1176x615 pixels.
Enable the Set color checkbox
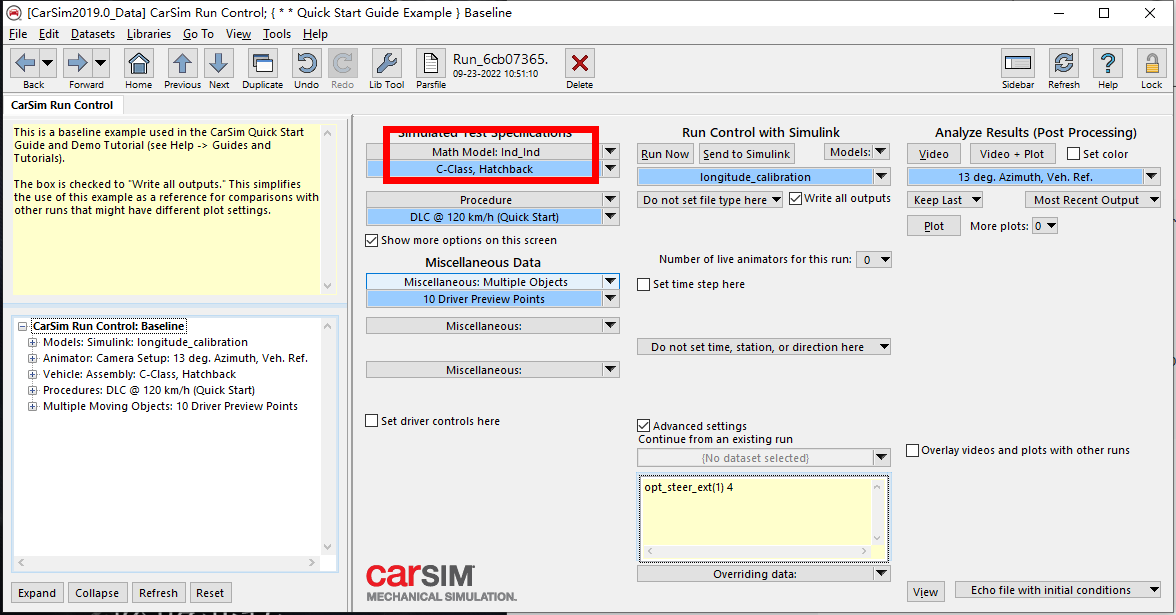(1073, 154)
